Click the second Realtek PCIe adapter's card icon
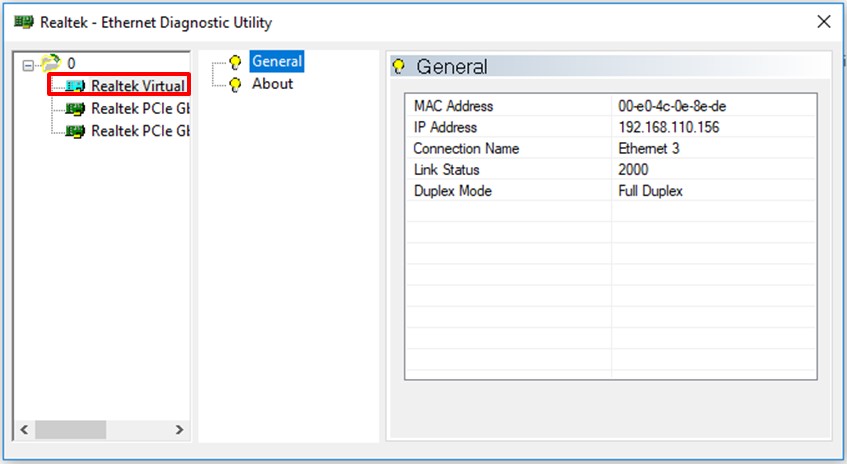The width and height of the screenshot is (847, 464). [75, 109]
